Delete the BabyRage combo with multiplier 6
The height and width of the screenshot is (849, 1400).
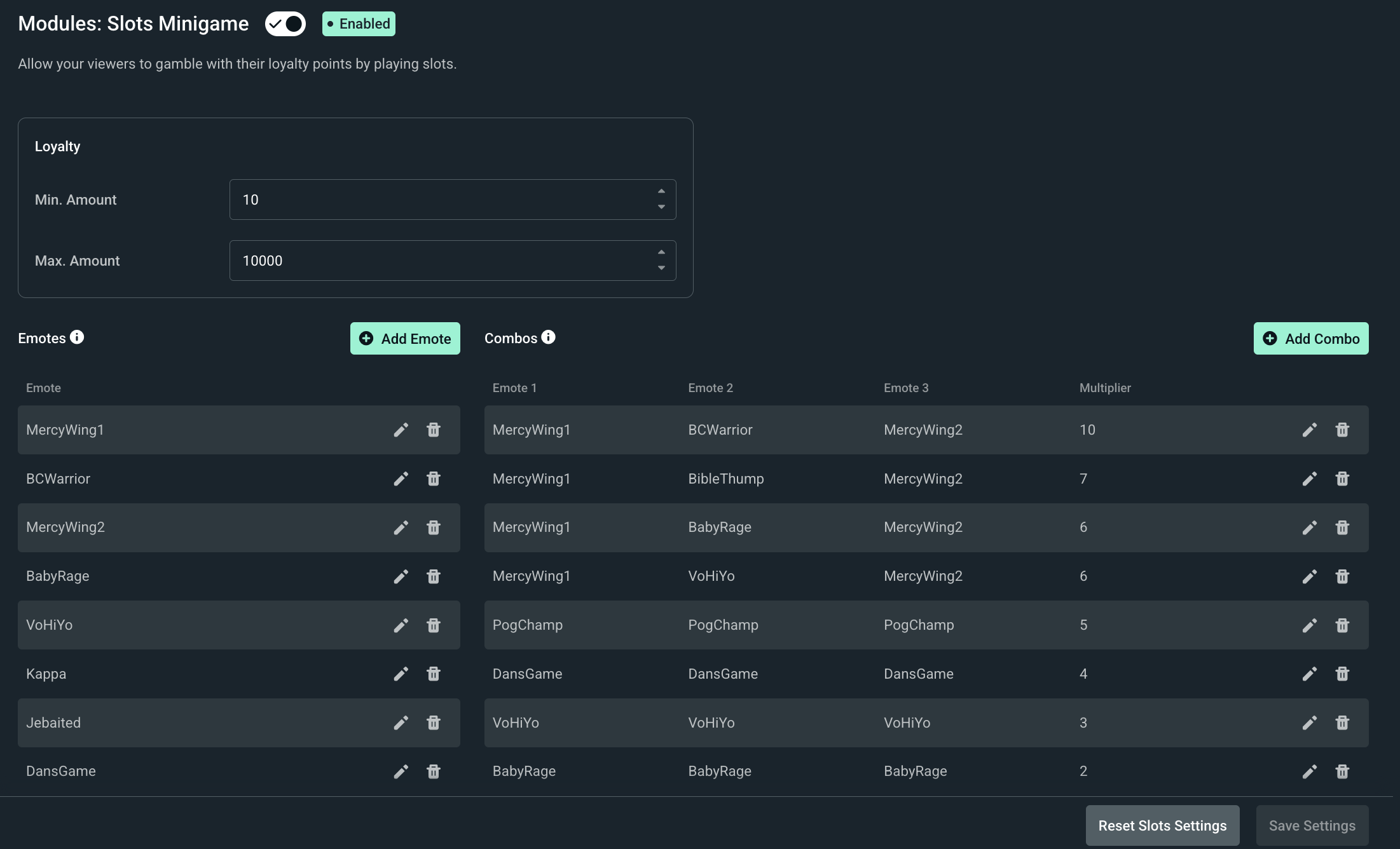(x=1342, y=527)
